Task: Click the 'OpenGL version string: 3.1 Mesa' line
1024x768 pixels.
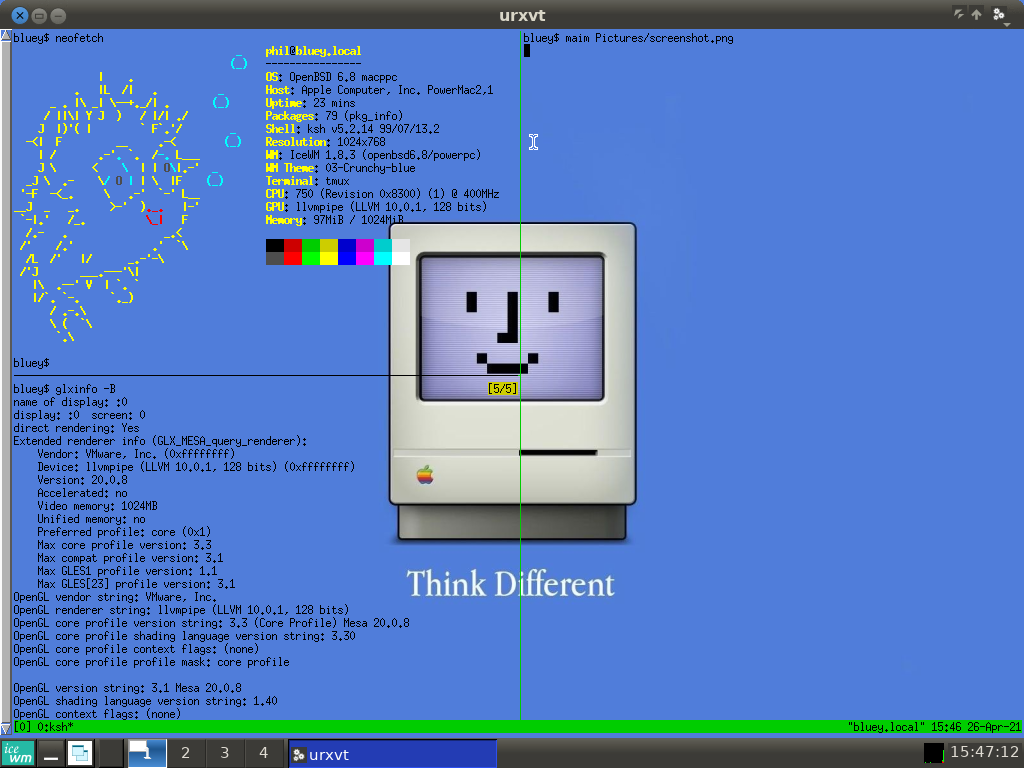Action: tap(127, 688)
